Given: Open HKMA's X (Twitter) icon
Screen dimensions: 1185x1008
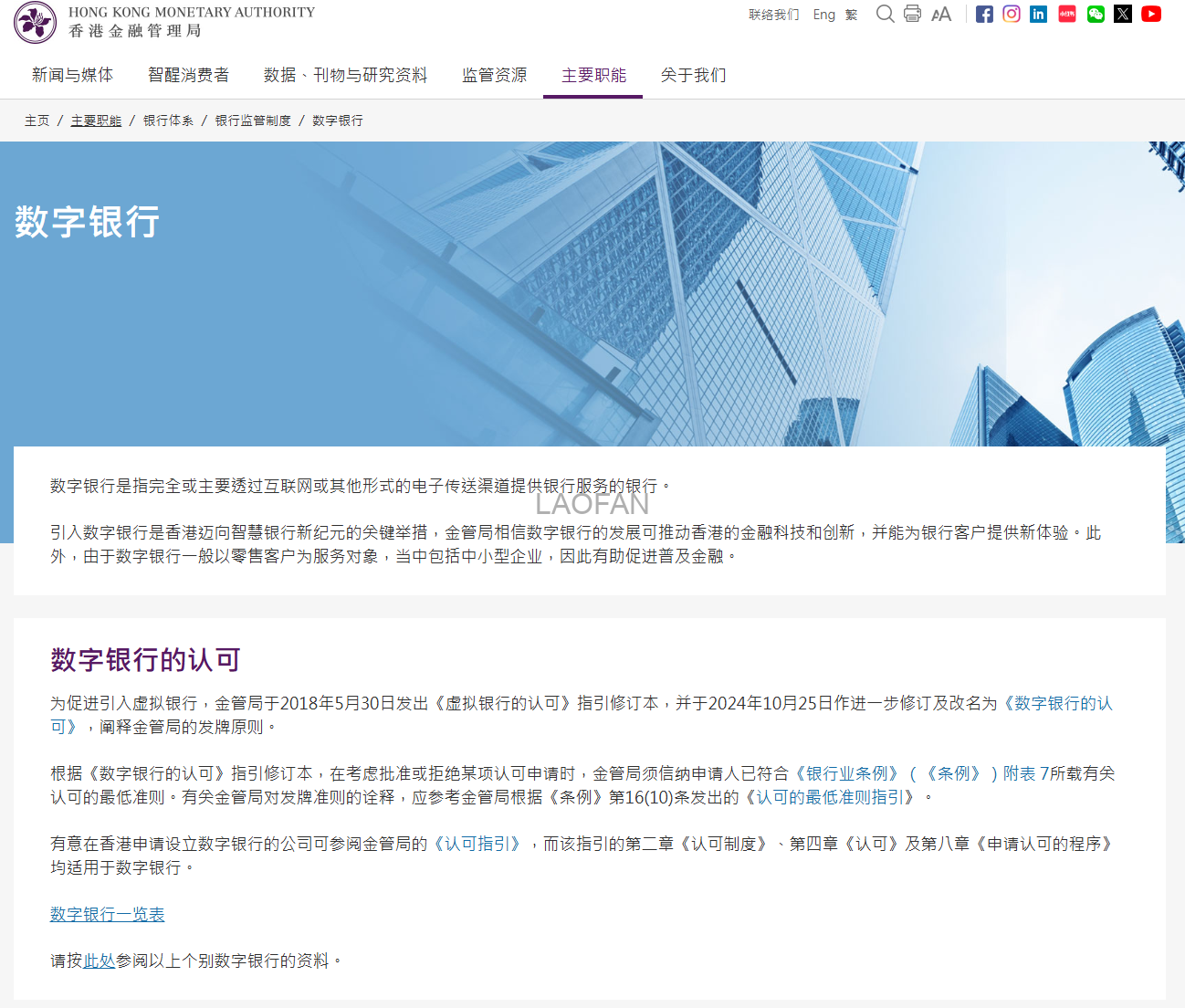Looking at the screenshot, I should pyautogui.click(x=1122, y=14).
